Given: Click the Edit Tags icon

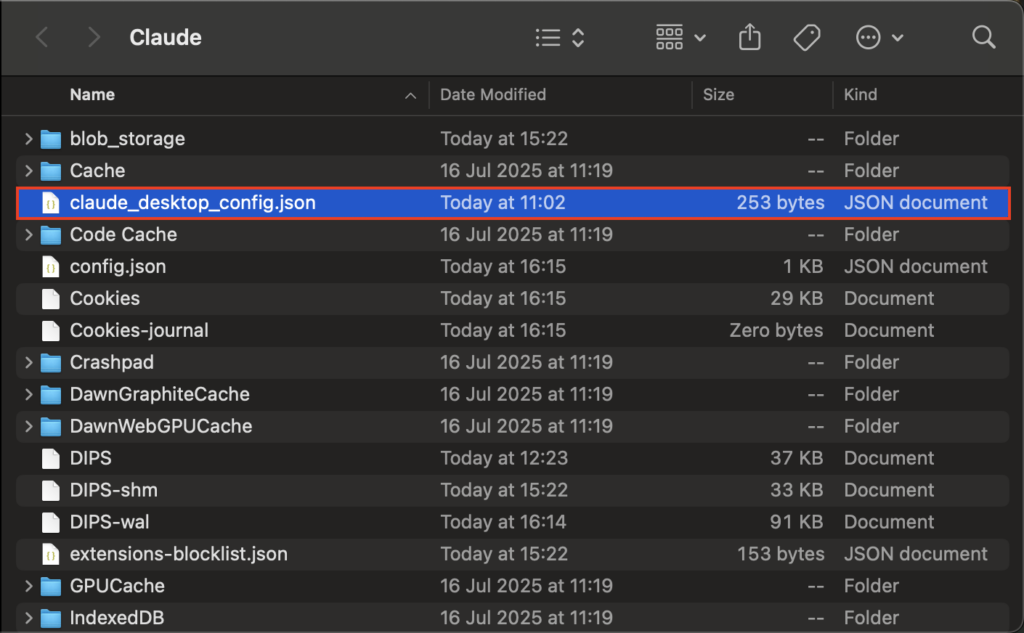Looking at the screenshot, I should pos(806,38).
